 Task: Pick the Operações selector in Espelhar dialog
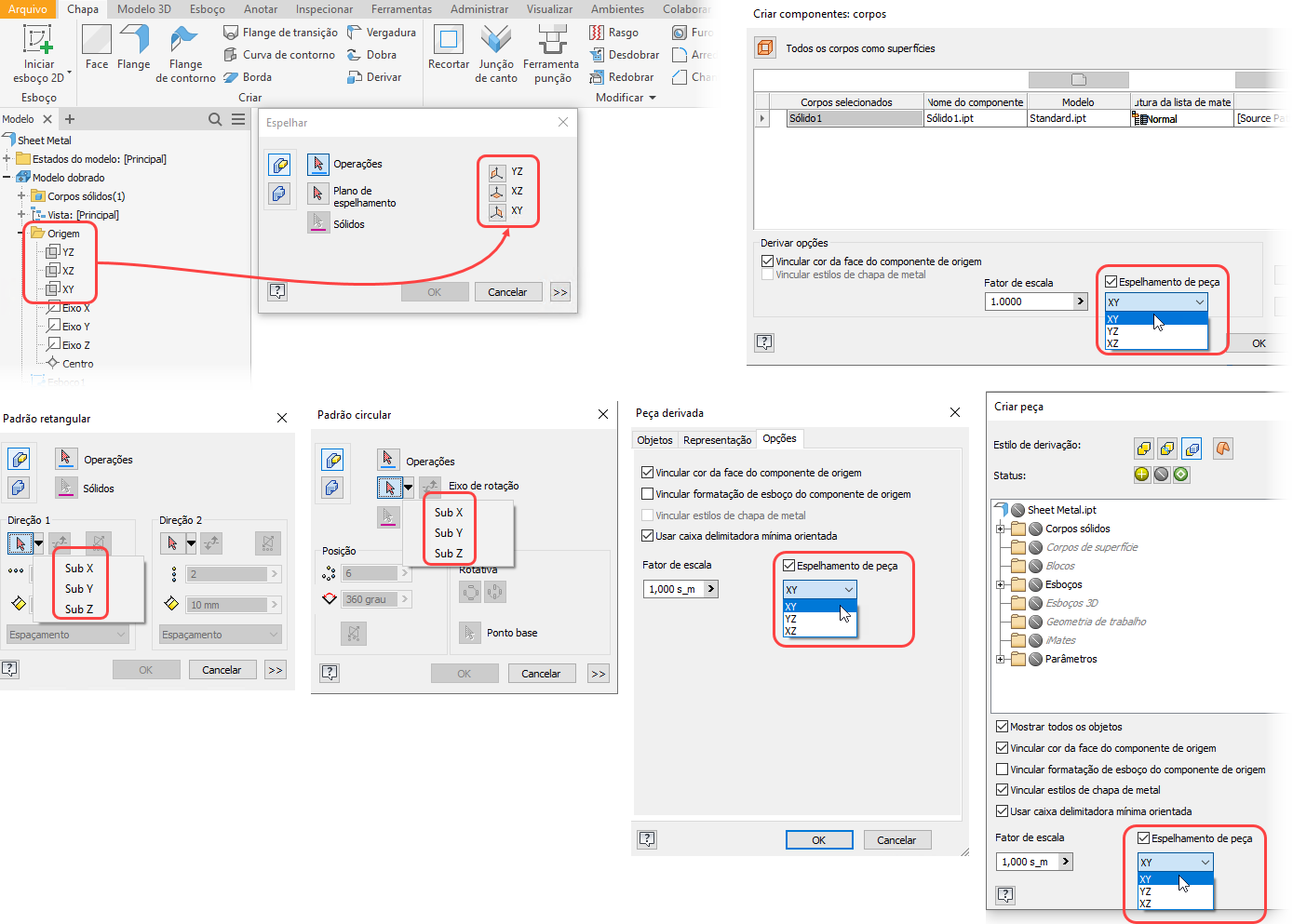318,165
